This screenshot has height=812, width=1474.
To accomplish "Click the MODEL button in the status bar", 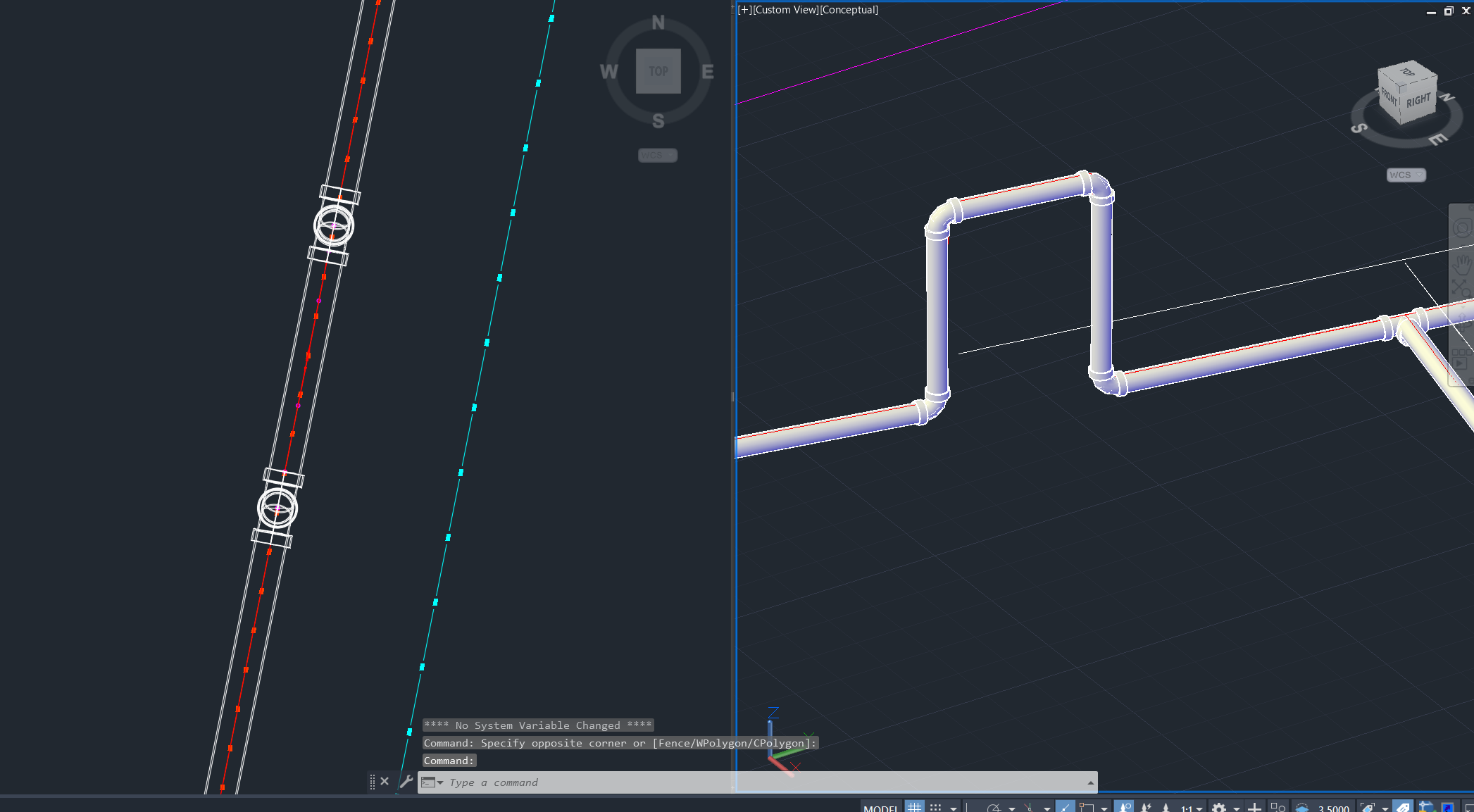I will (880, 807).
